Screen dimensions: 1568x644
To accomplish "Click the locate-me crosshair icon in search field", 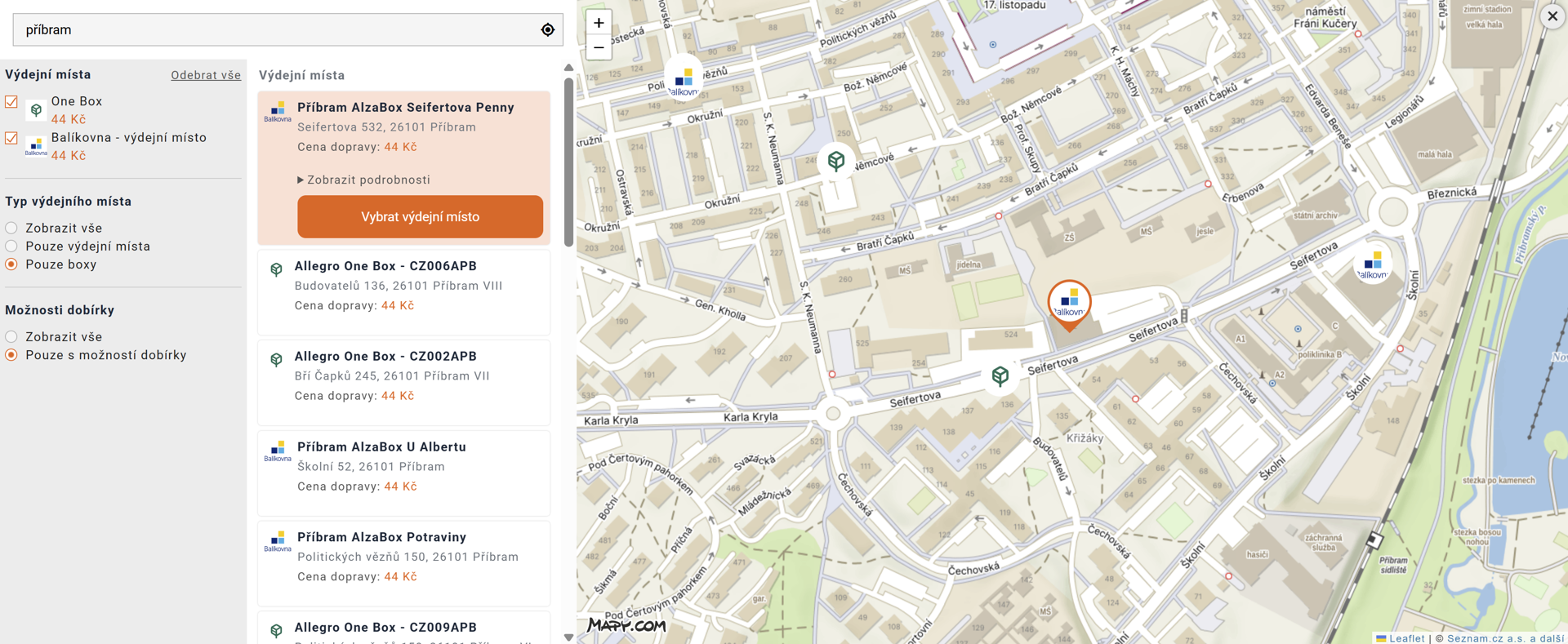I will click(x=547, y=30).
